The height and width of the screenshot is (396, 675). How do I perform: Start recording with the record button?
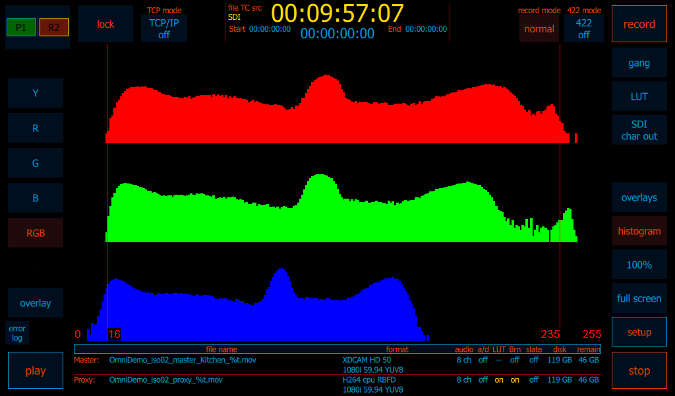pyautogui.click(x=639, y=24)
